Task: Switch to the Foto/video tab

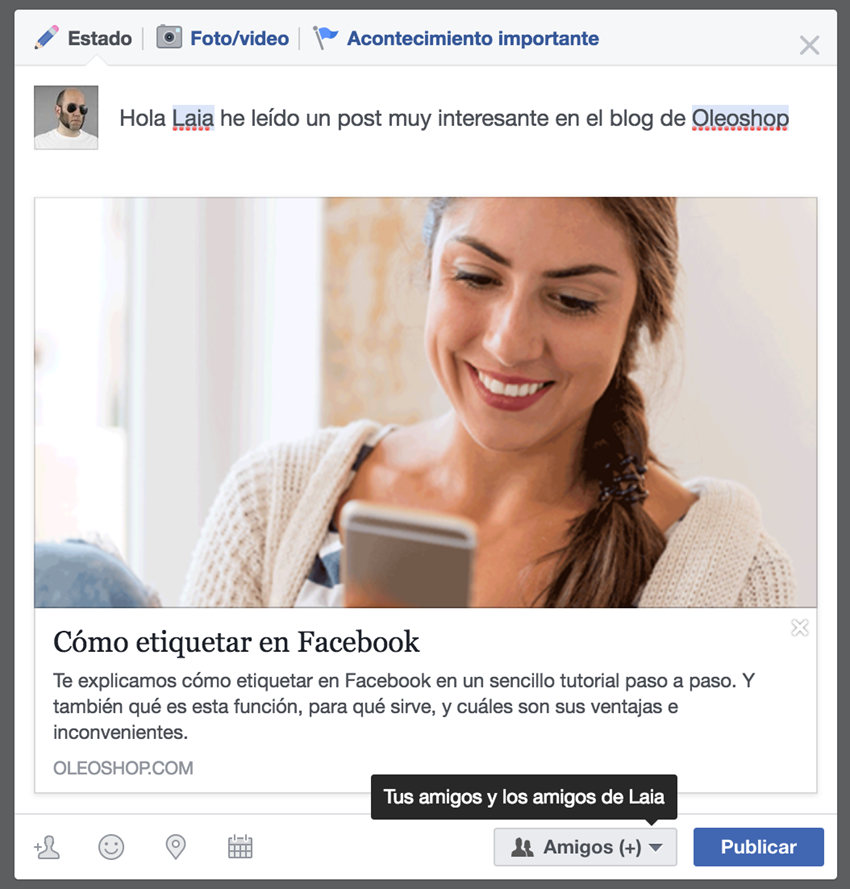Action: point(239,38)
